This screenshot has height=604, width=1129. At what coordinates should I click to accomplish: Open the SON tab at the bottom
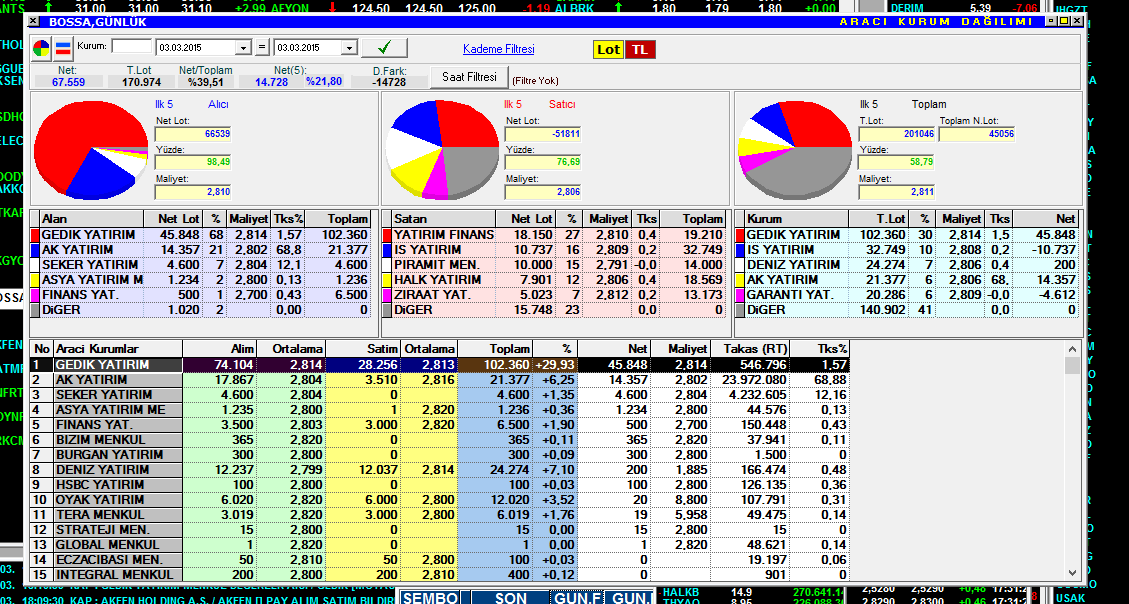[511, 597]
